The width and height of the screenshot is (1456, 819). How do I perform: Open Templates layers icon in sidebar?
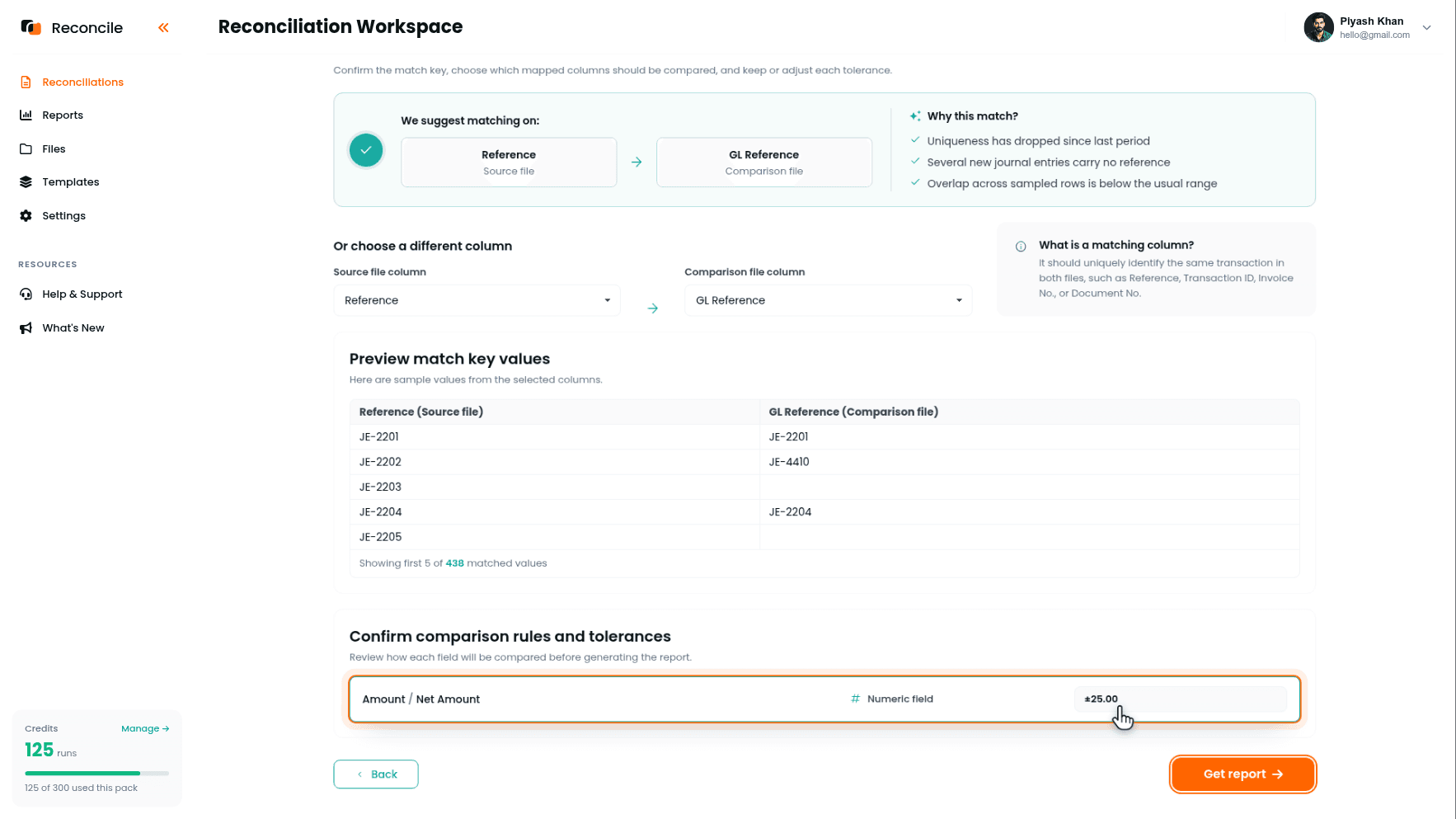click(x=26, y=182)
